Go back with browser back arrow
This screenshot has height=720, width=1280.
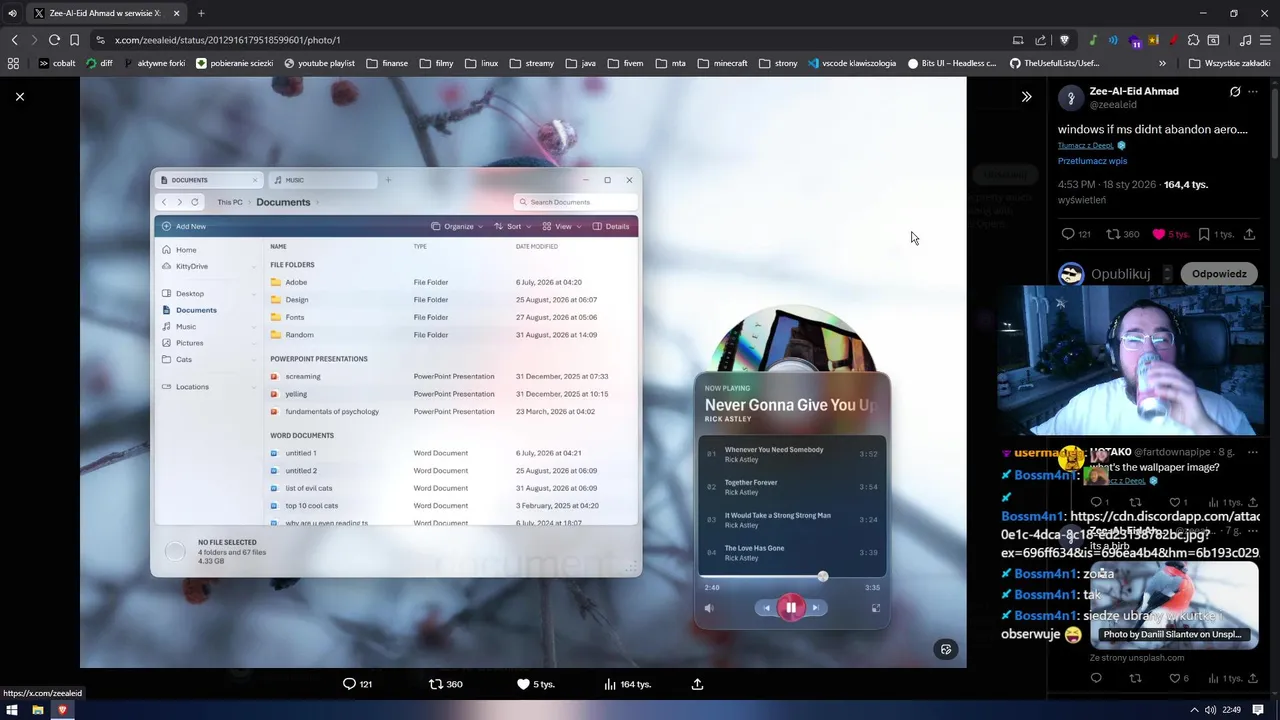tap(14, 40)
